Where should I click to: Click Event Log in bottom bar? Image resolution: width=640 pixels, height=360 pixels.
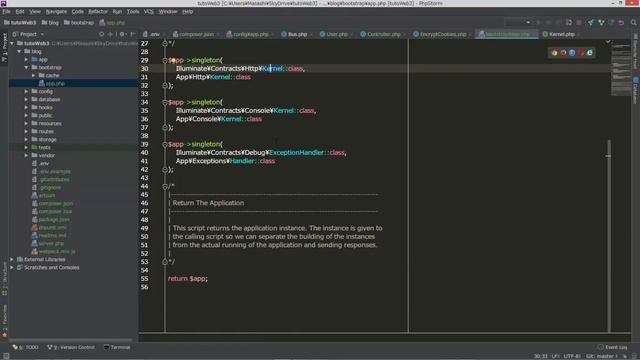[612, 347]
